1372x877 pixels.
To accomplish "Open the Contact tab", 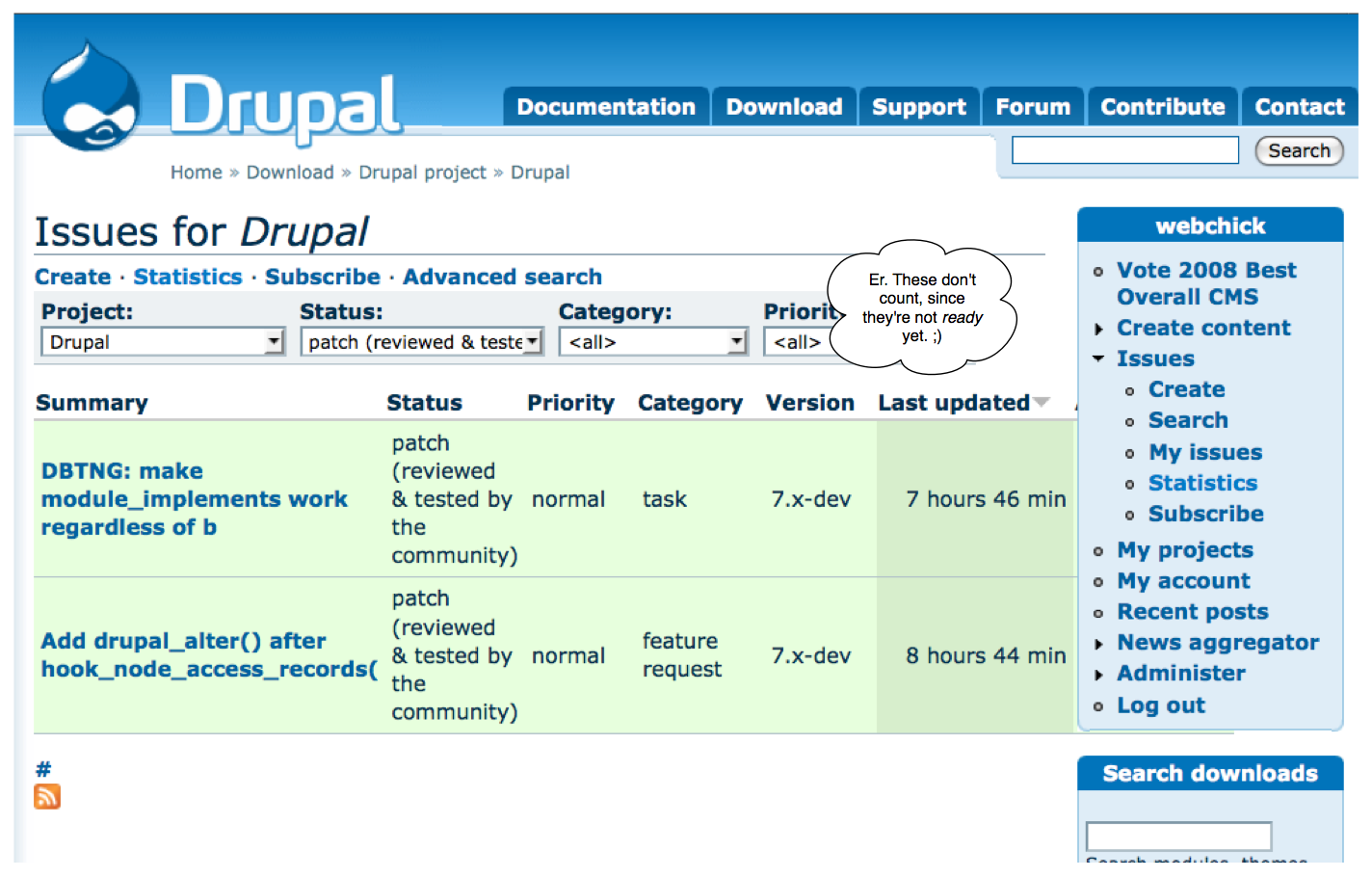I will 1299,107.
